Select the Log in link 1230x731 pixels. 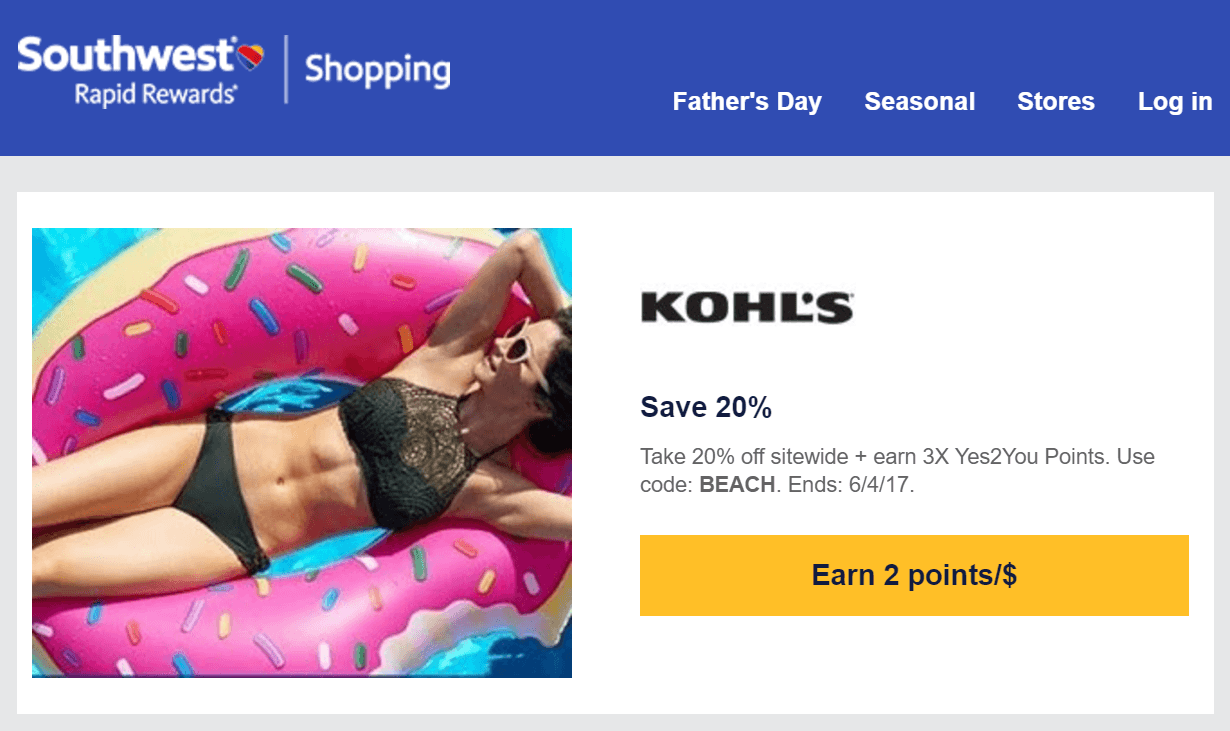[x=1175, y=102]
